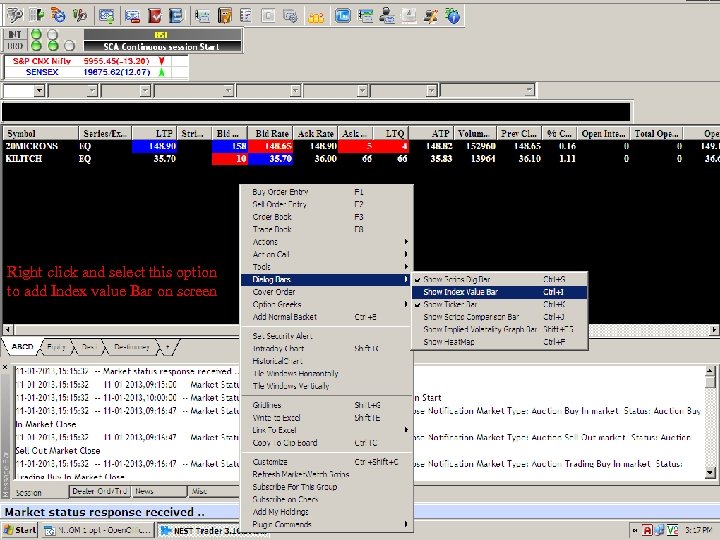This screenshot has height=540, width=720.
Task: Open Trade Book from context menu
Action: [x=325, y=229]
